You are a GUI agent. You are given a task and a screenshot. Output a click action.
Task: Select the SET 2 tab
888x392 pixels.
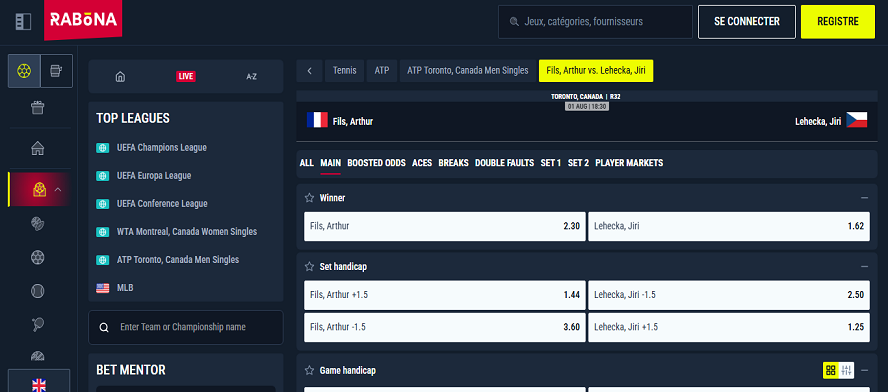578,163
